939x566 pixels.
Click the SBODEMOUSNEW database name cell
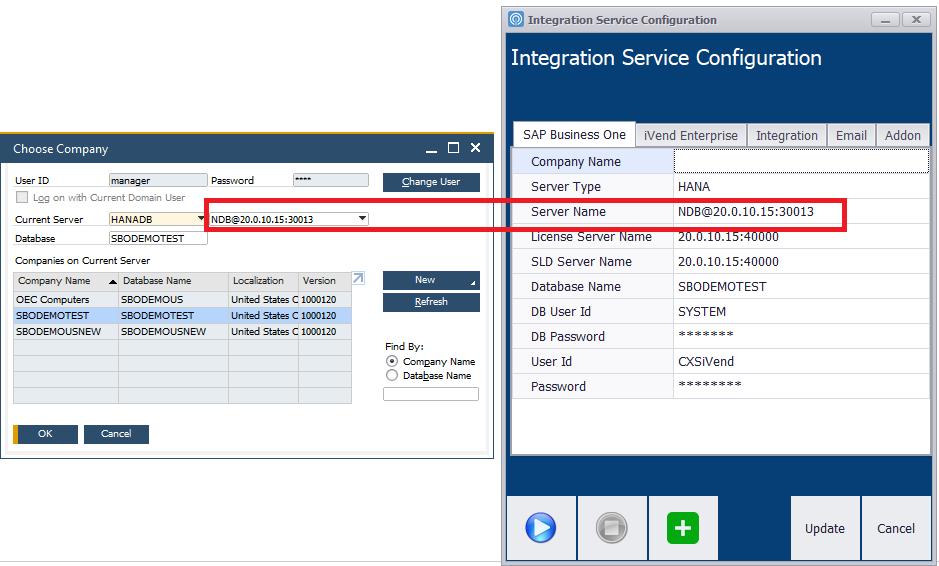pyautogui.click(x=173, y=332)
